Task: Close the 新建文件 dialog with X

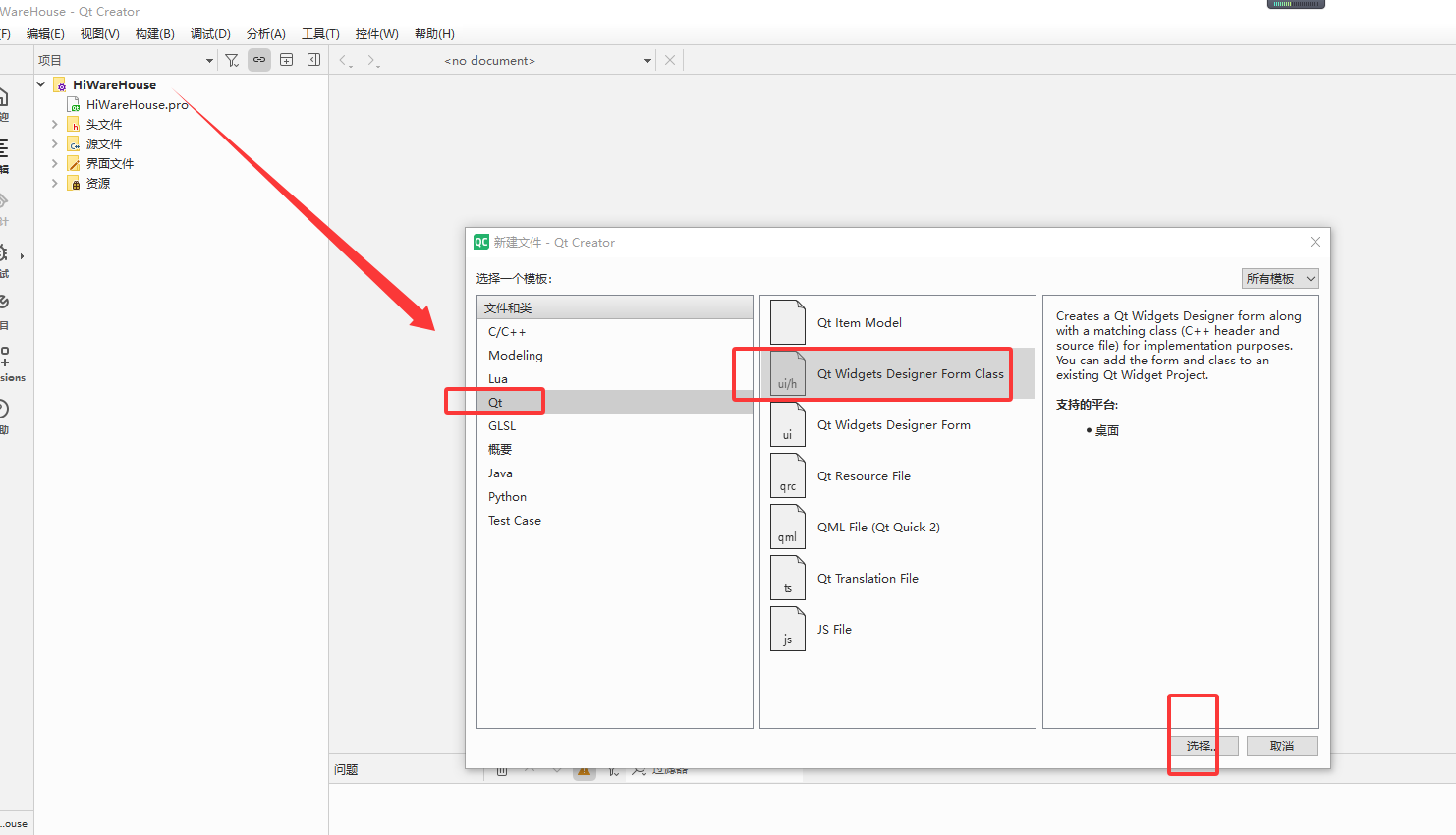Action: pos(1316,242)
